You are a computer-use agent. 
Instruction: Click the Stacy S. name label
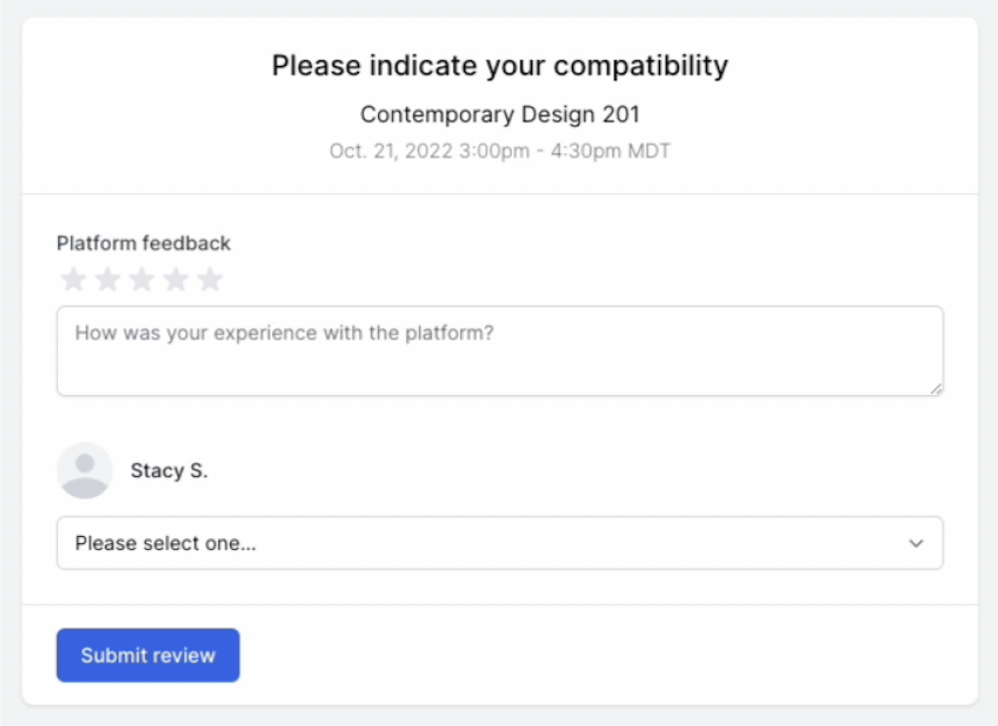pyautogui.click(x=169, y=471)
